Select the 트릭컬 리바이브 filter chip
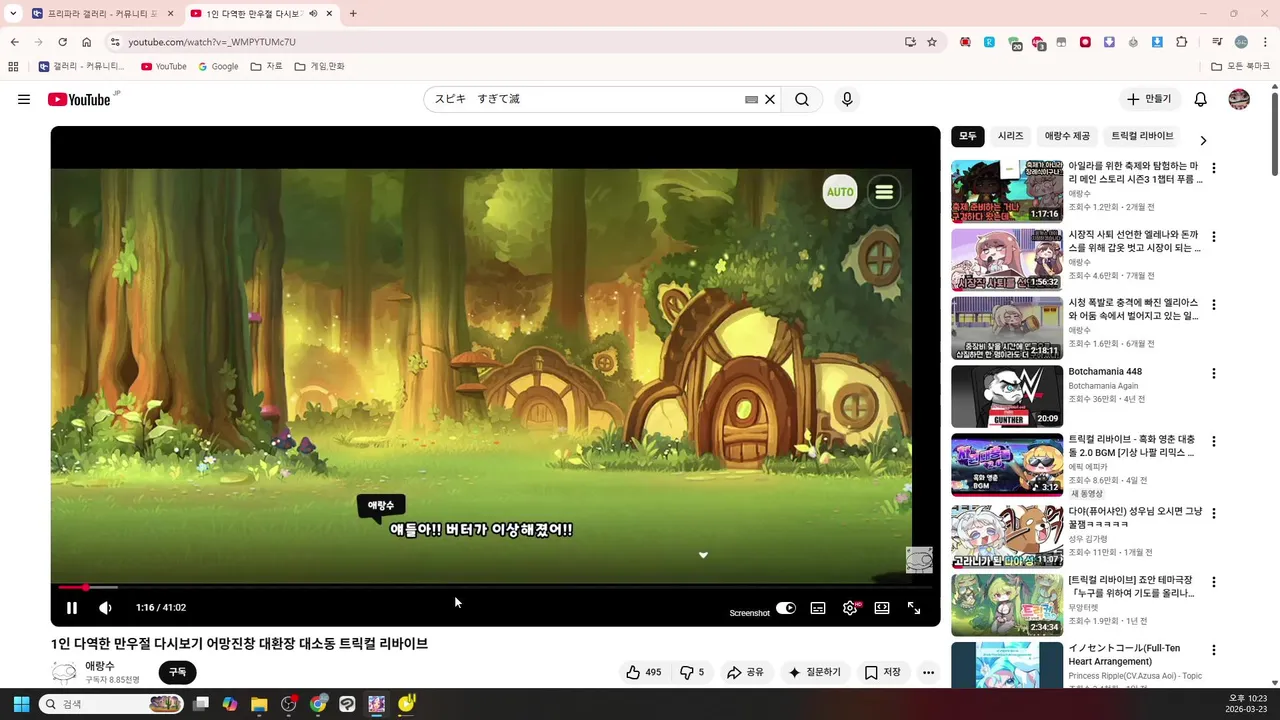The height and width of the screenshot is (720, 1280). [1142, 136]
